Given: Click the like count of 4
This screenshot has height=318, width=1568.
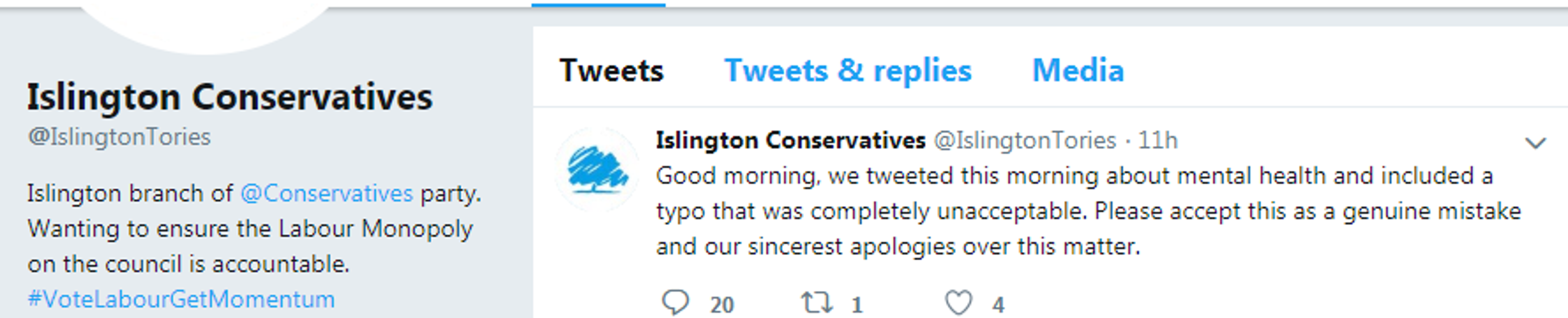Looking at the screenshot, I should coord(998,304).
